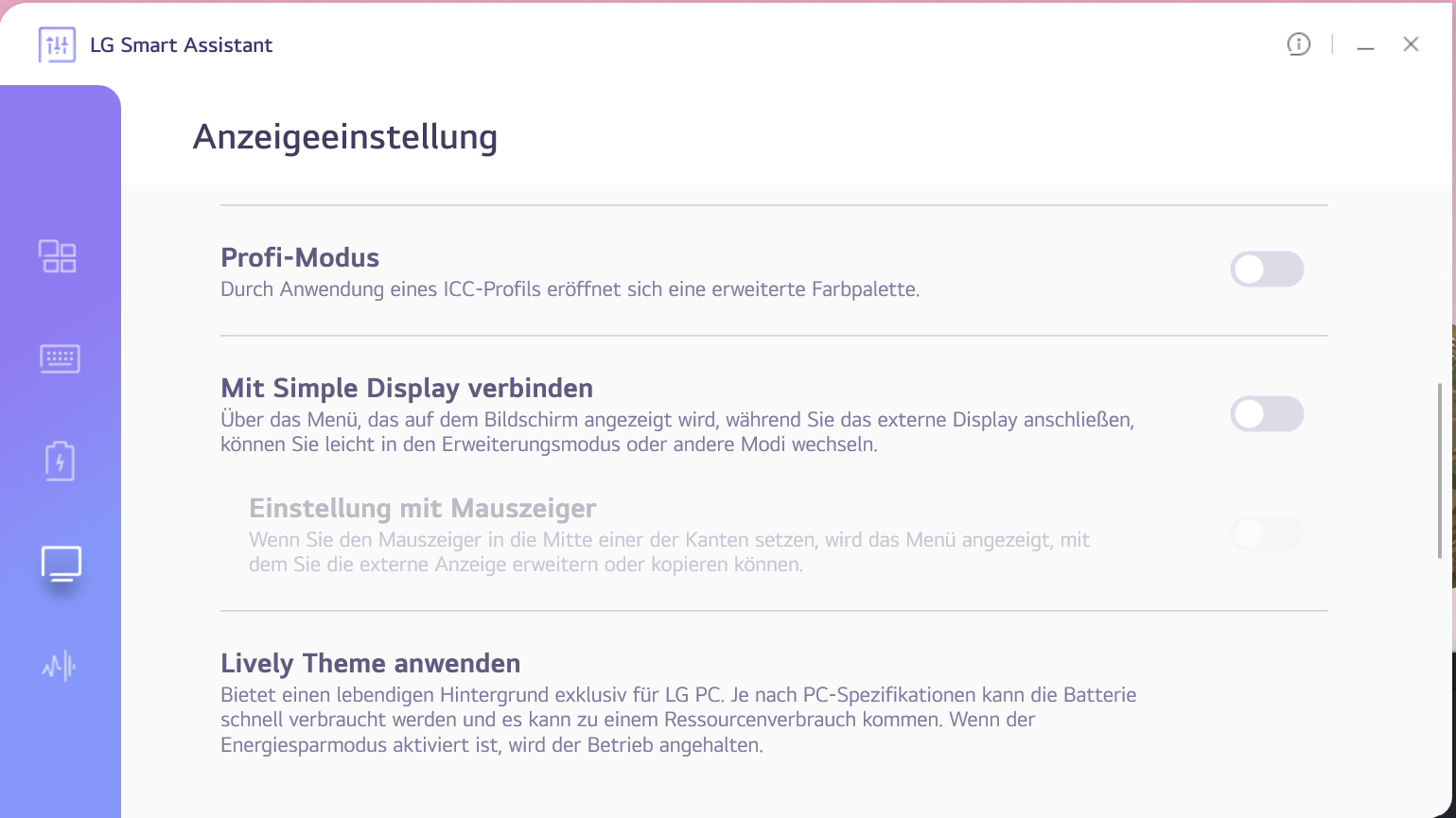Toggle the greyed-out Einstellung mit Mauszeiger switch
Viewport: 1456px width, 818px height.
tap(1266, 534)
